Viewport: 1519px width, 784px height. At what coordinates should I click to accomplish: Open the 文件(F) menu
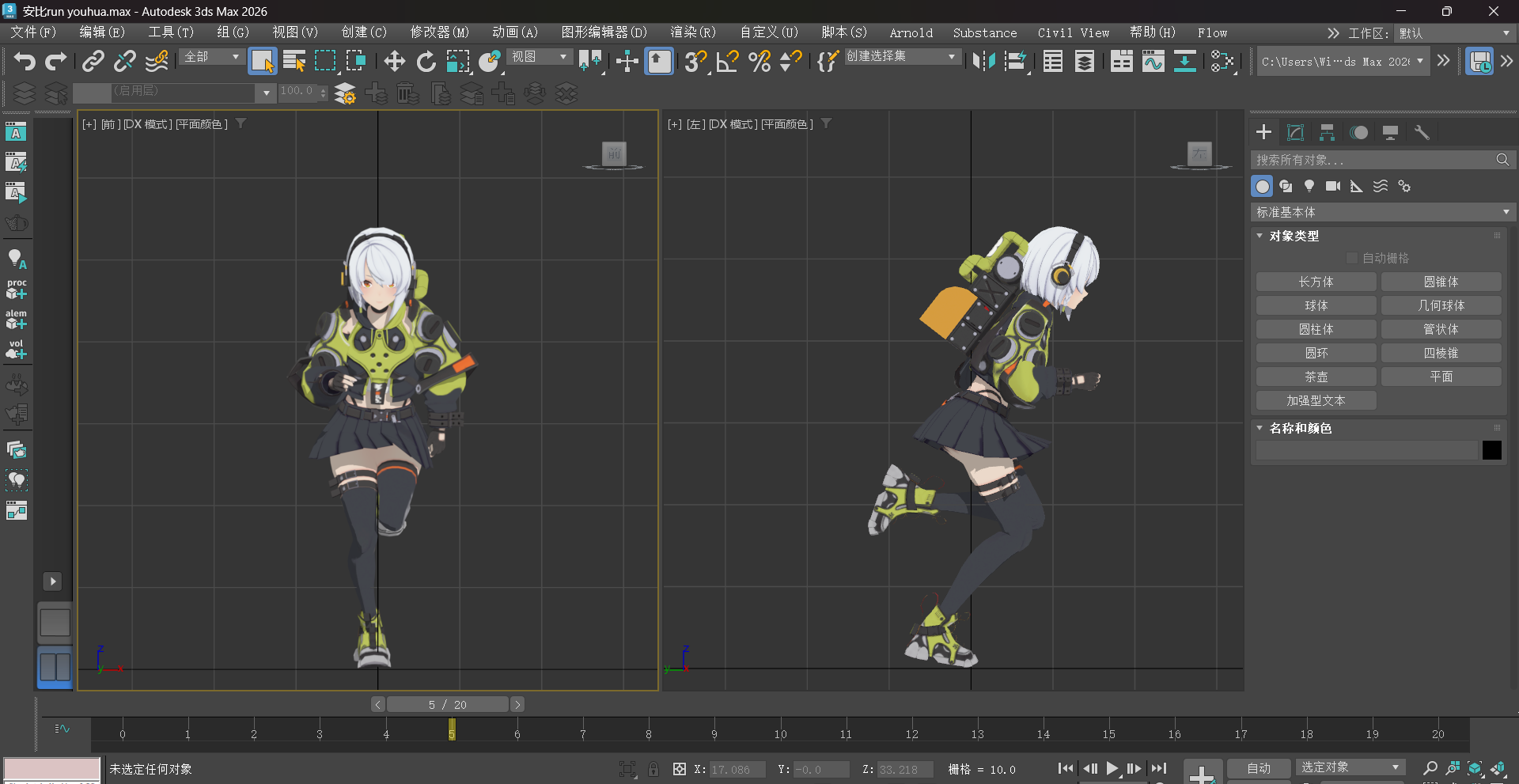click(33, 32)
